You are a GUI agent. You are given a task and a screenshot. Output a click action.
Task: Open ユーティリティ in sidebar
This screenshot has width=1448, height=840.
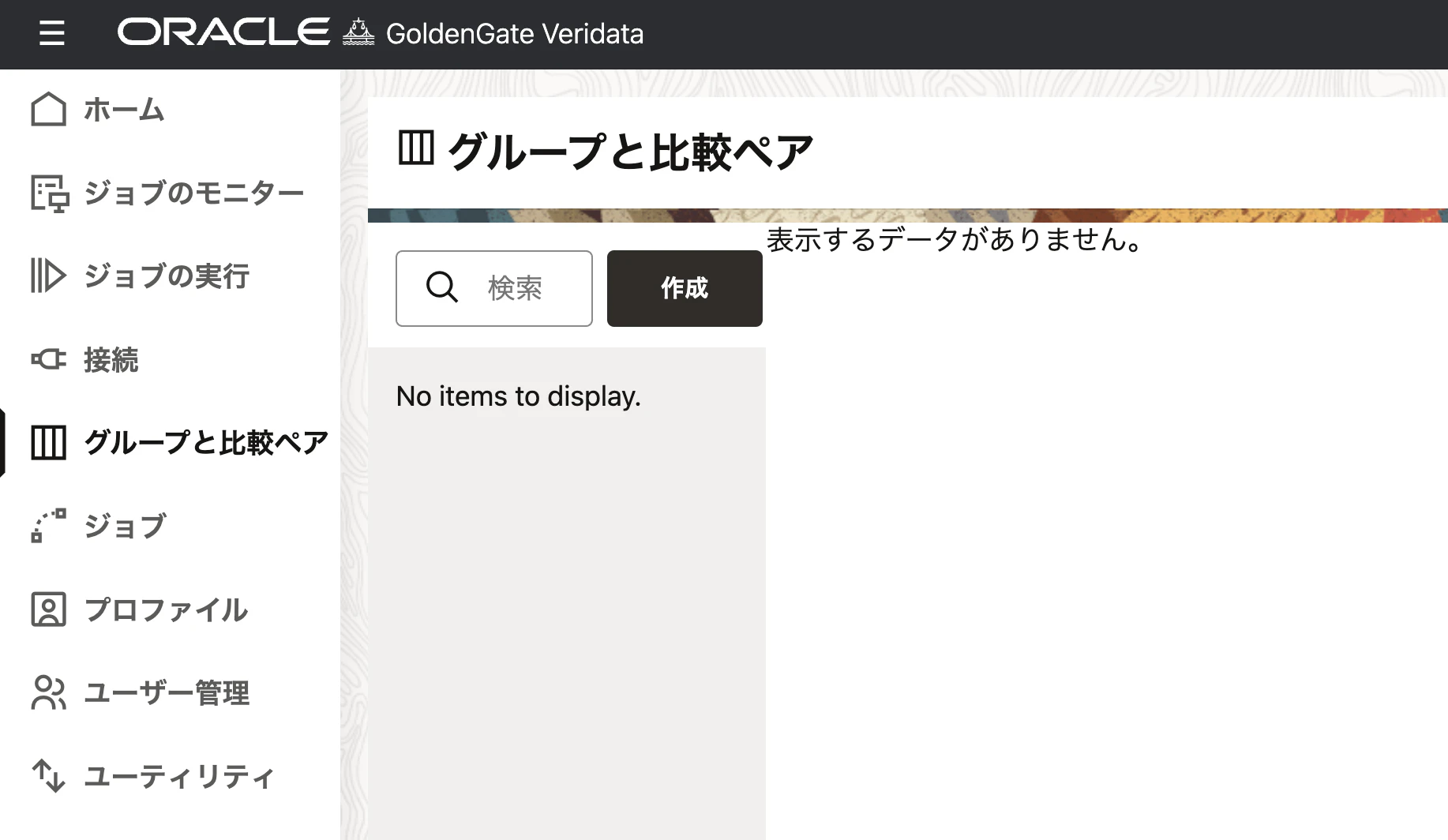(x=180, y=777)
